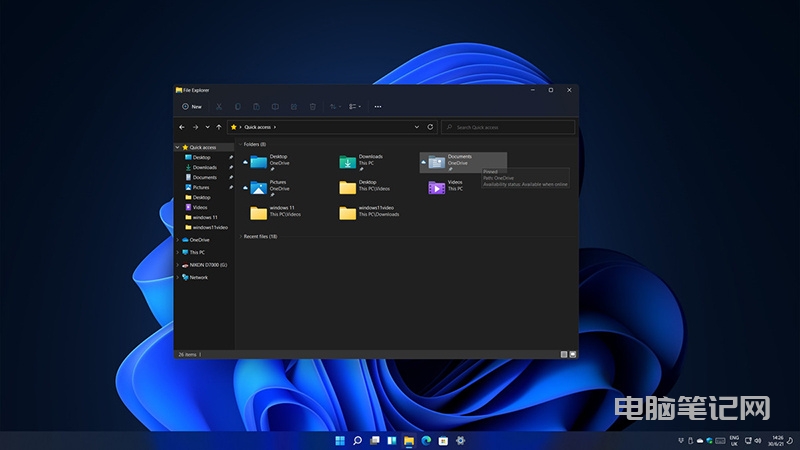Image resolution: width=800 pixels, height=450 pixels.
Task: Click the File Explorer title bar icon
Action: tap(179, 90)
